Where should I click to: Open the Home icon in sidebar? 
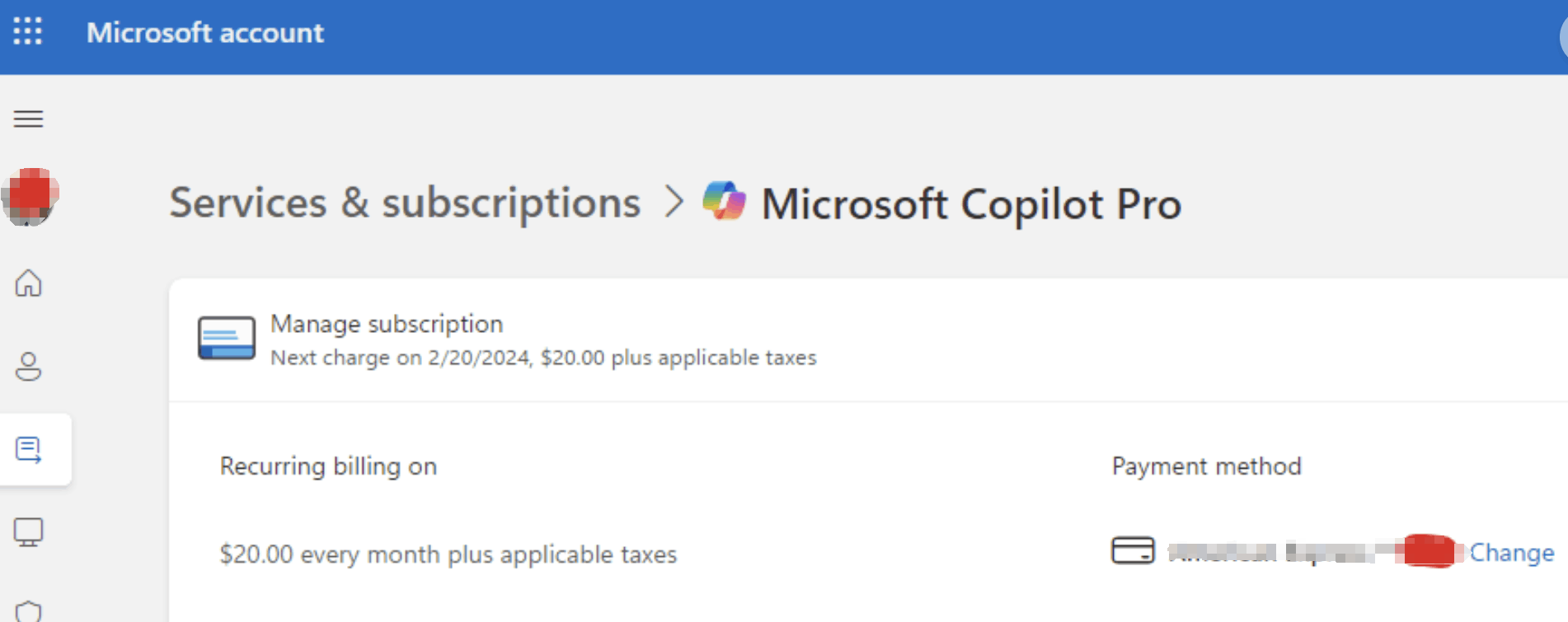(x=28, y=283)
